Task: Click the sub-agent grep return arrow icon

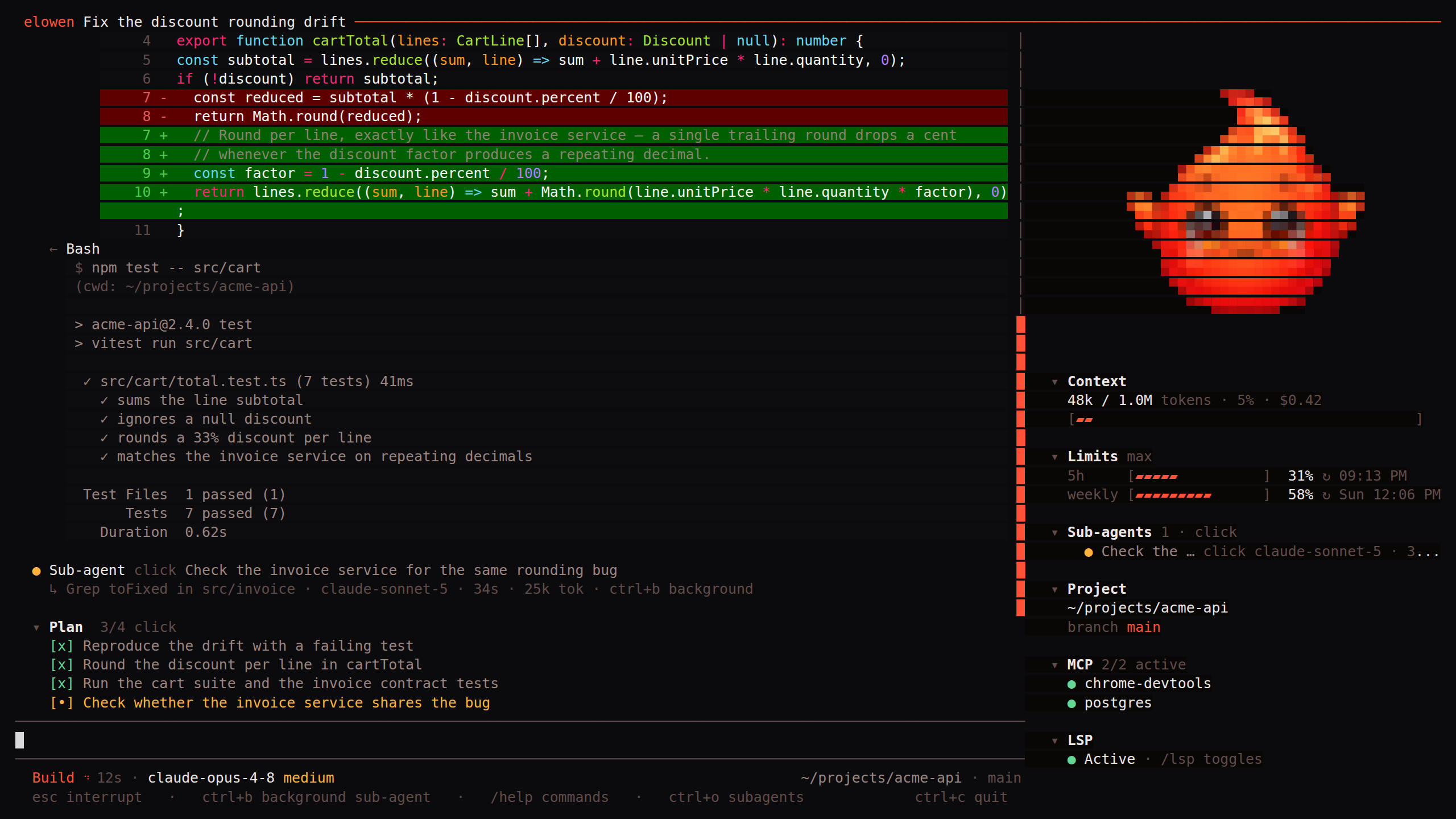Action: pos(53,589)
